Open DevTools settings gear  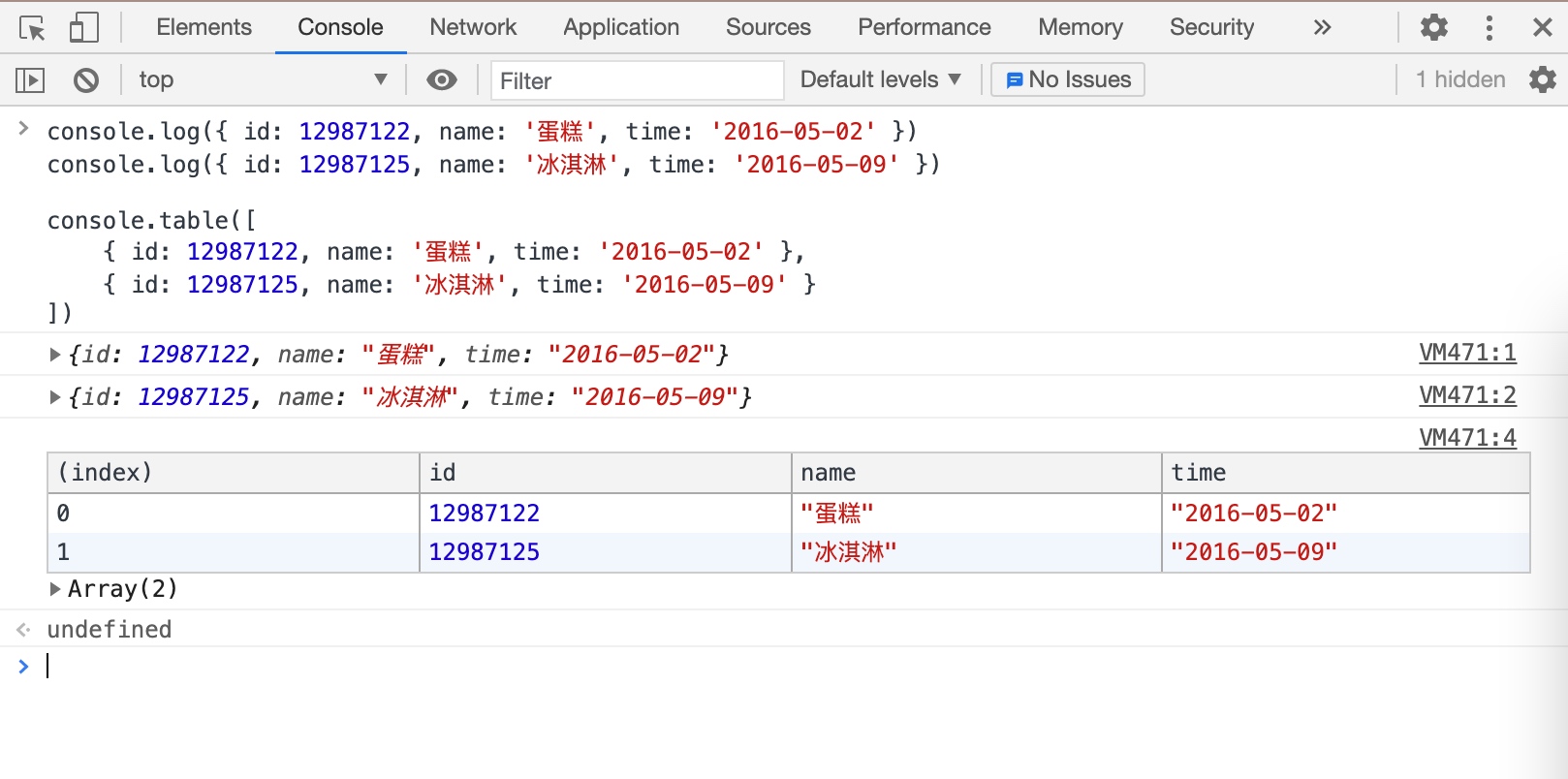pyautogui.click(x=1434, y=28)
